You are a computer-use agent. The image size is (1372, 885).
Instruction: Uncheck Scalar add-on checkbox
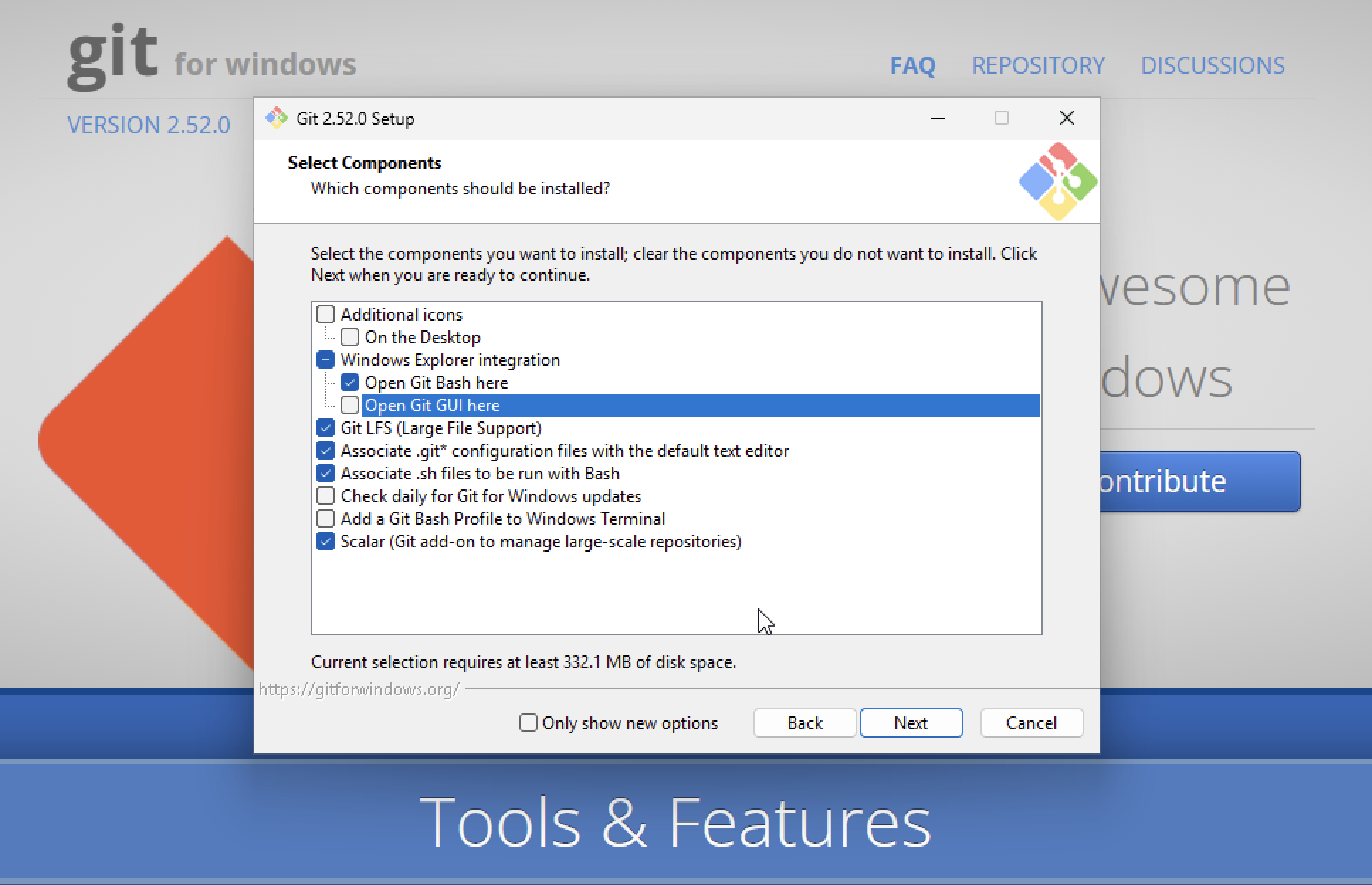click(x=326, y=541)
